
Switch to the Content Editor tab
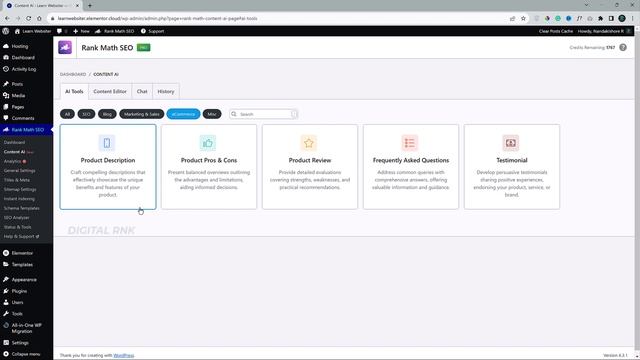tap(110, 91)
